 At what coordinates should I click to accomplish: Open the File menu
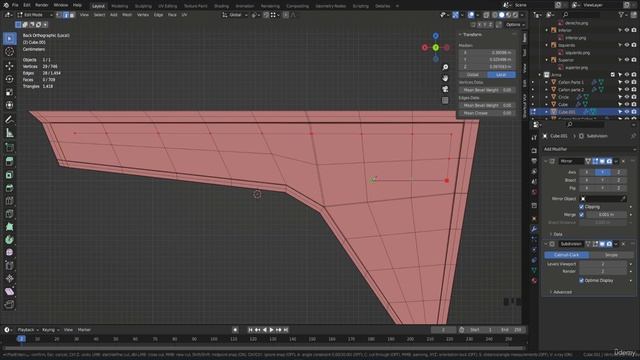pyautogui.click(x=15, y=5)
